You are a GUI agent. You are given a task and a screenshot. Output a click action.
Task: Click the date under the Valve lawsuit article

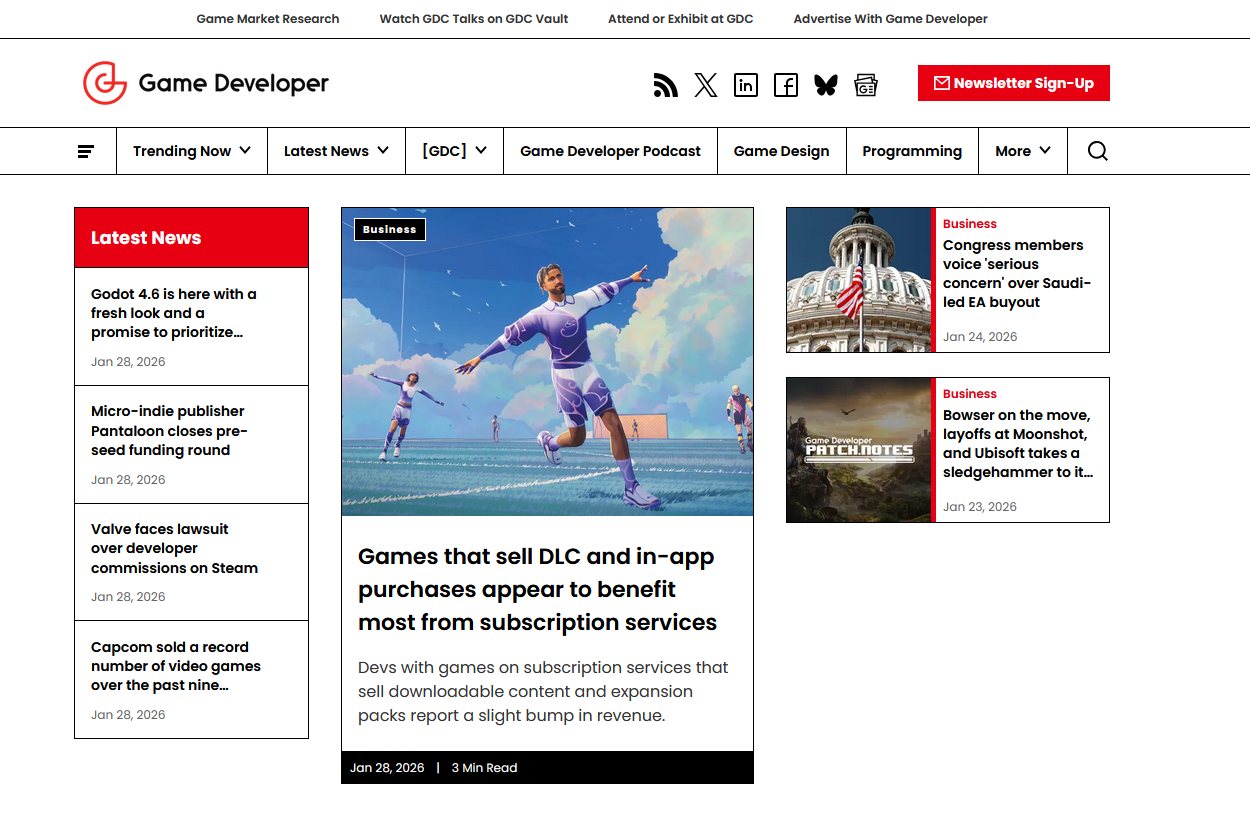128,597
